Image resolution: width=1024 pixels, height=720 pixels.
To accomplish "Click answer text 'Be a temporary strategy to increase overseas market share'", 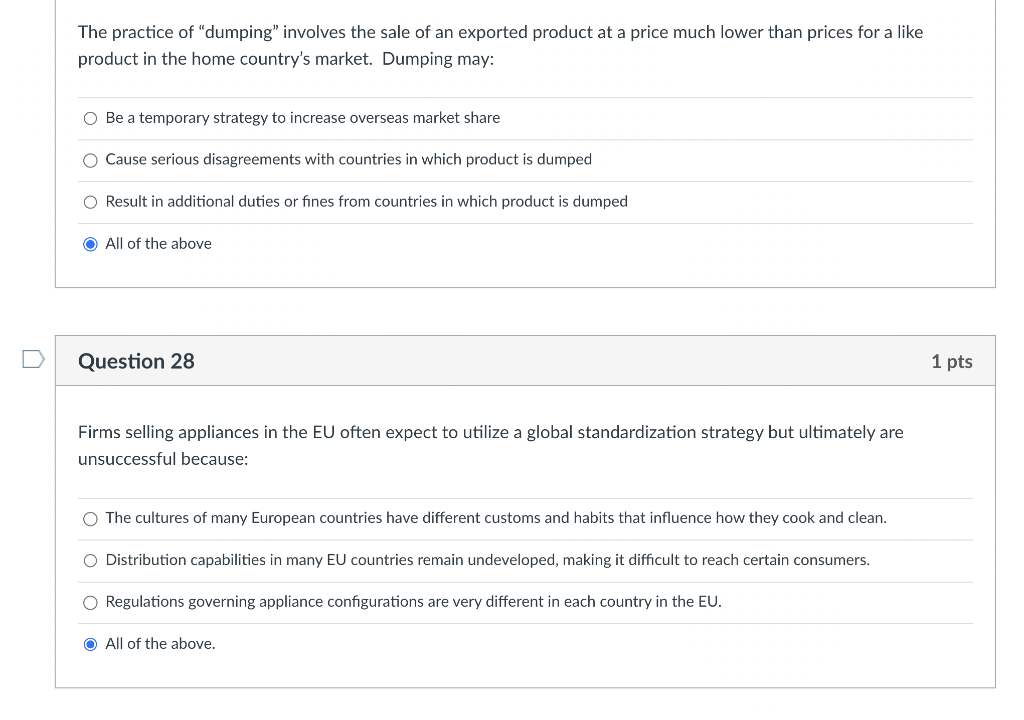I will [302, 118].
